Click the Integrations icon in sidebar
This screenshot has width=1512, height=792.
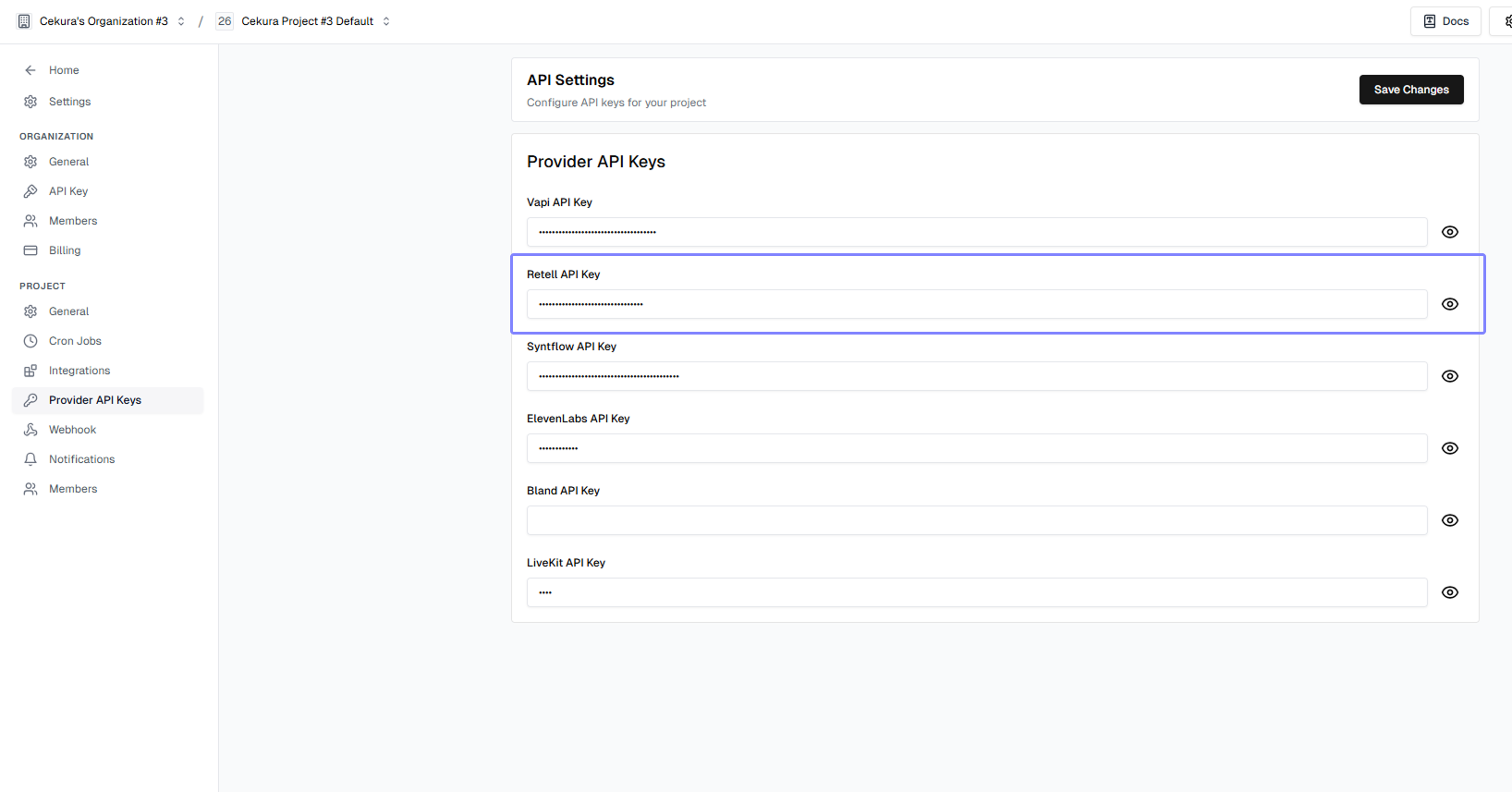[x=30, y=371]
